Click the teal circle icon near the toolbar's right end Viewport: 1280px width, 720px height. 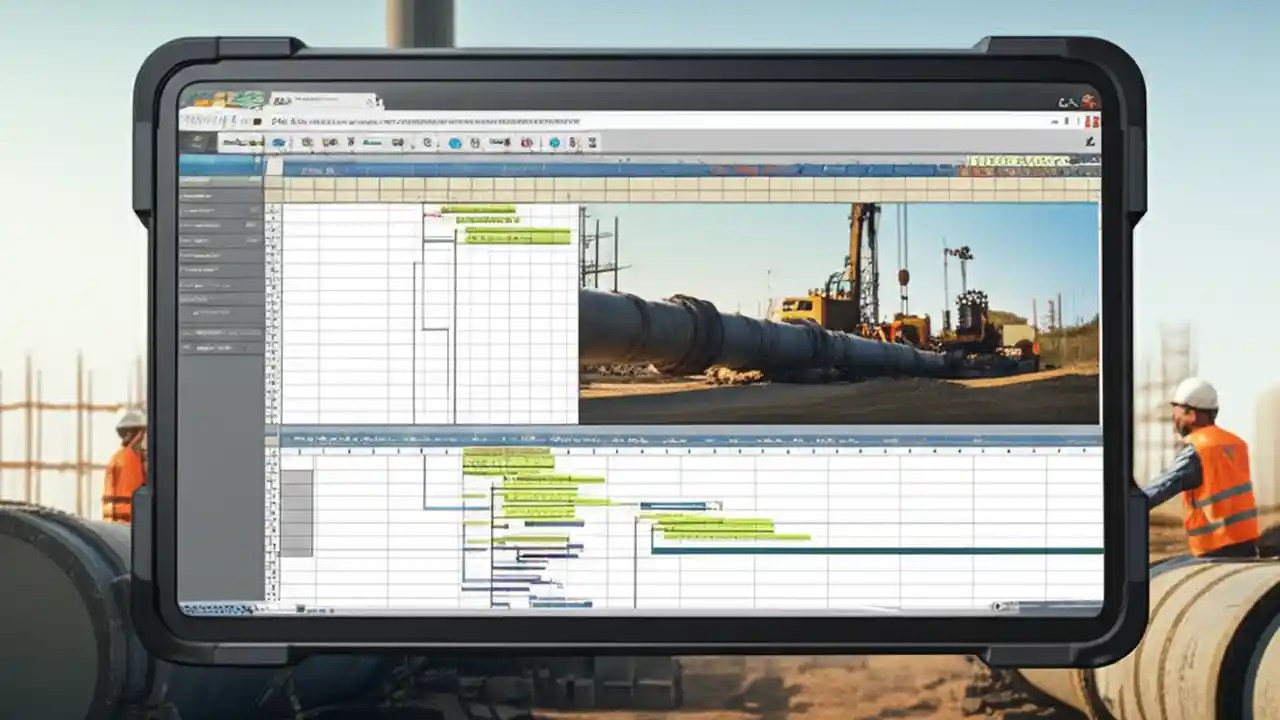(x=554, y=143)
